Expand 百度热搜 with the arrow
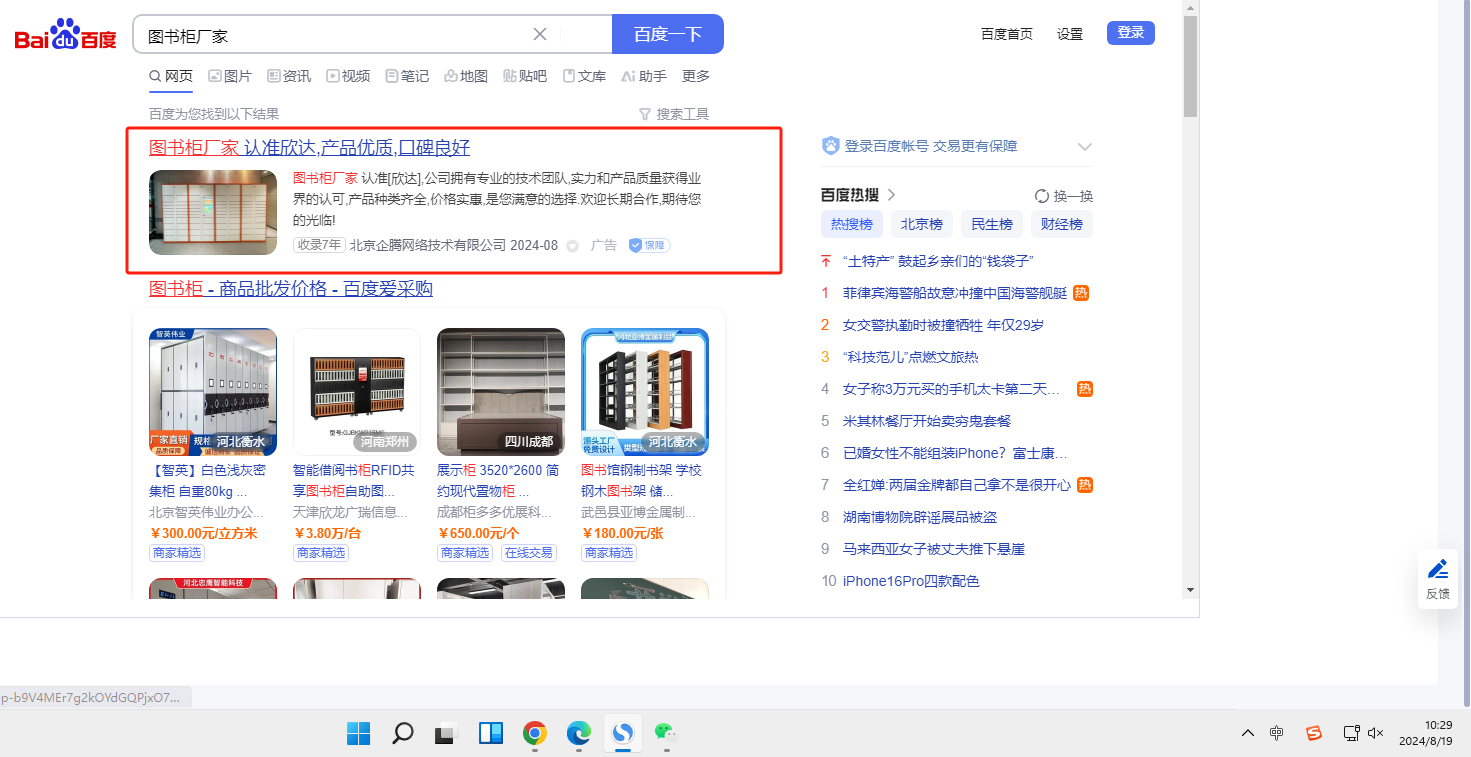 (892, 195)
